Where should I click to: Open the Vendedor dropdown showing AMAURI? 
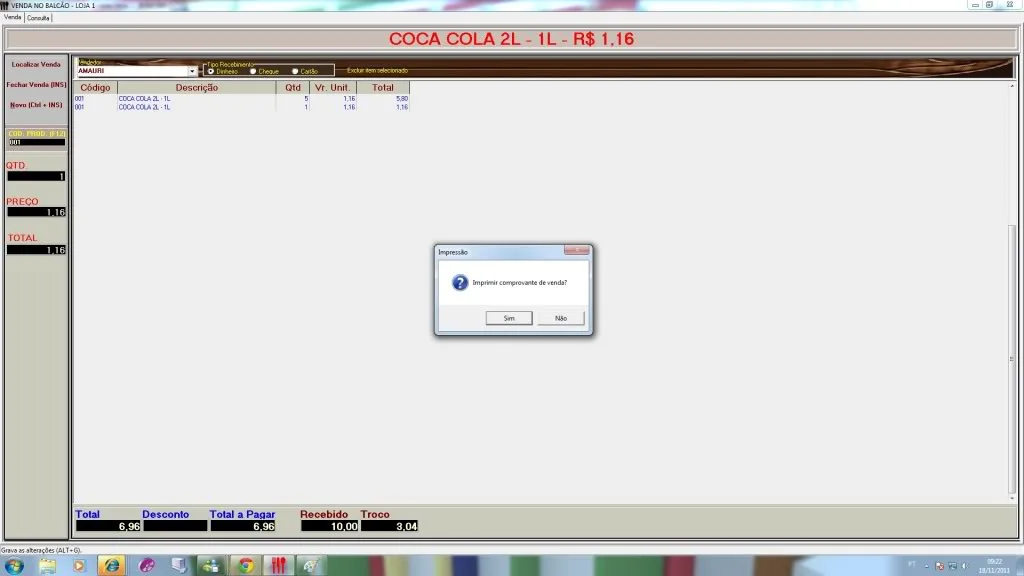pyautogui.click(x=192, y=71)
